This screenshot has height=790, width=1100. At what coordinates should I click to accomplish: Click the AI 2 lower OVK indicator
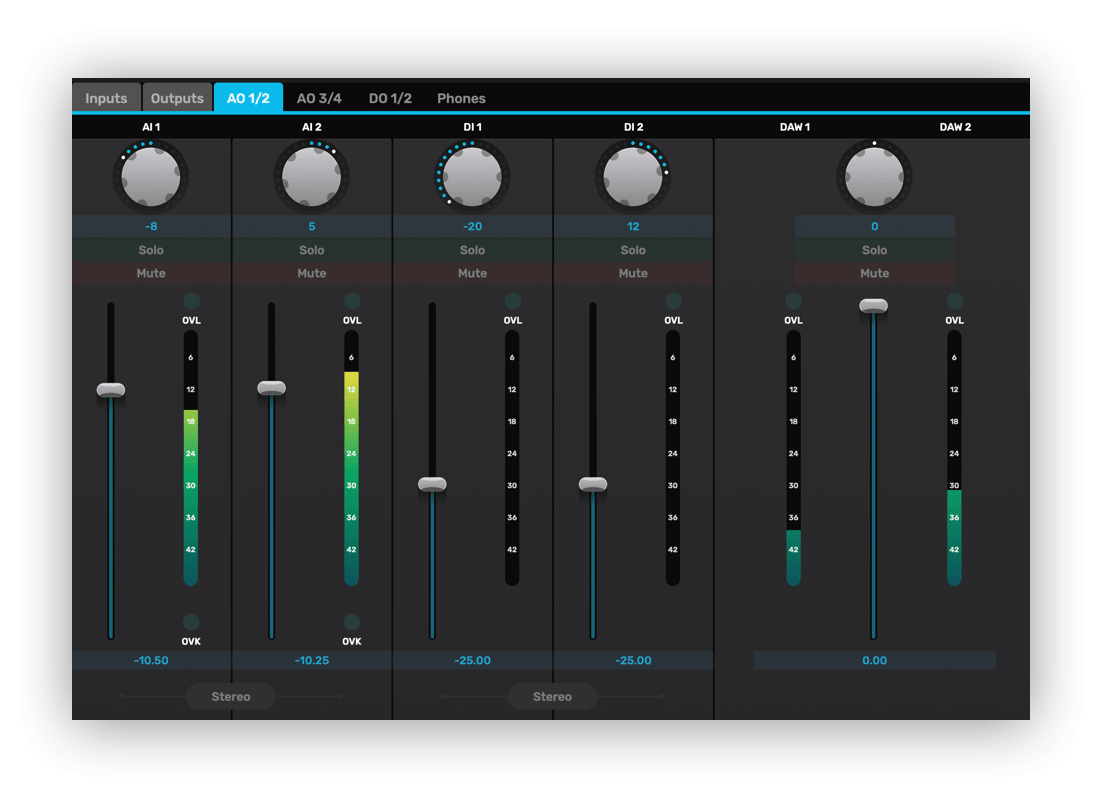tap(352, 622)
